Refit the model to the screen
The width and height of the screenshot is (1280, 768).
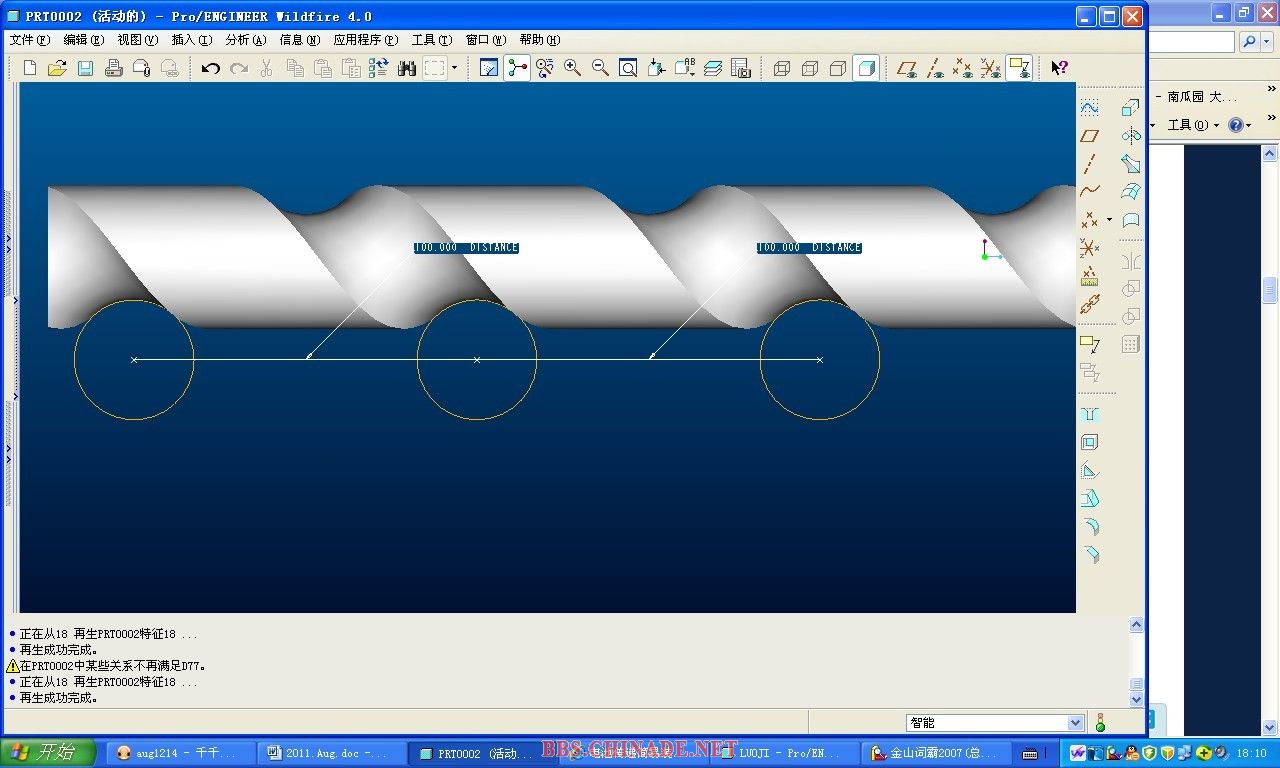coord(628,68)
